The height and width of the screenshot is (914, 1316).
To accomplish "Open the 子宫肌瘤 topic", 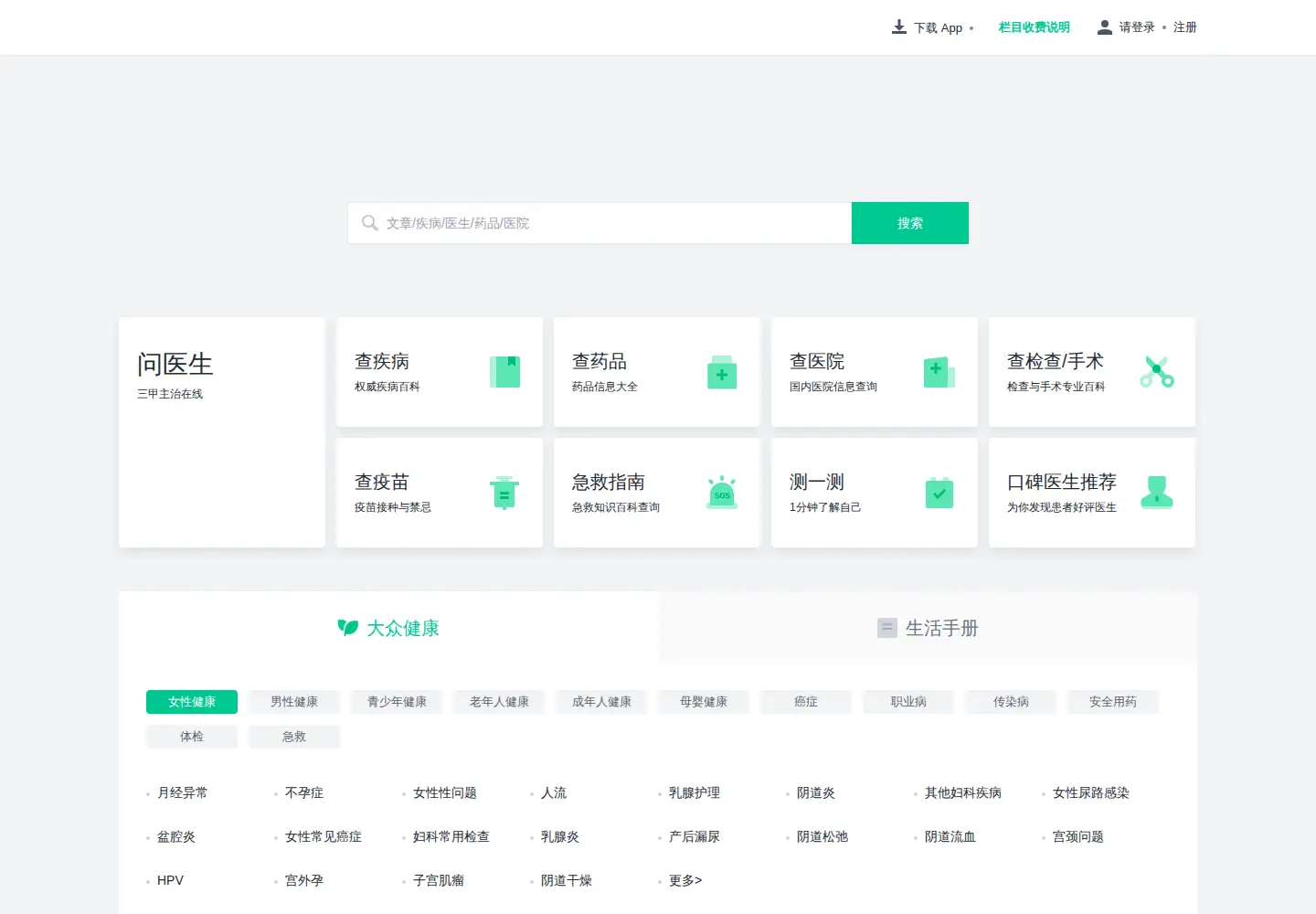I will [439, 880].
